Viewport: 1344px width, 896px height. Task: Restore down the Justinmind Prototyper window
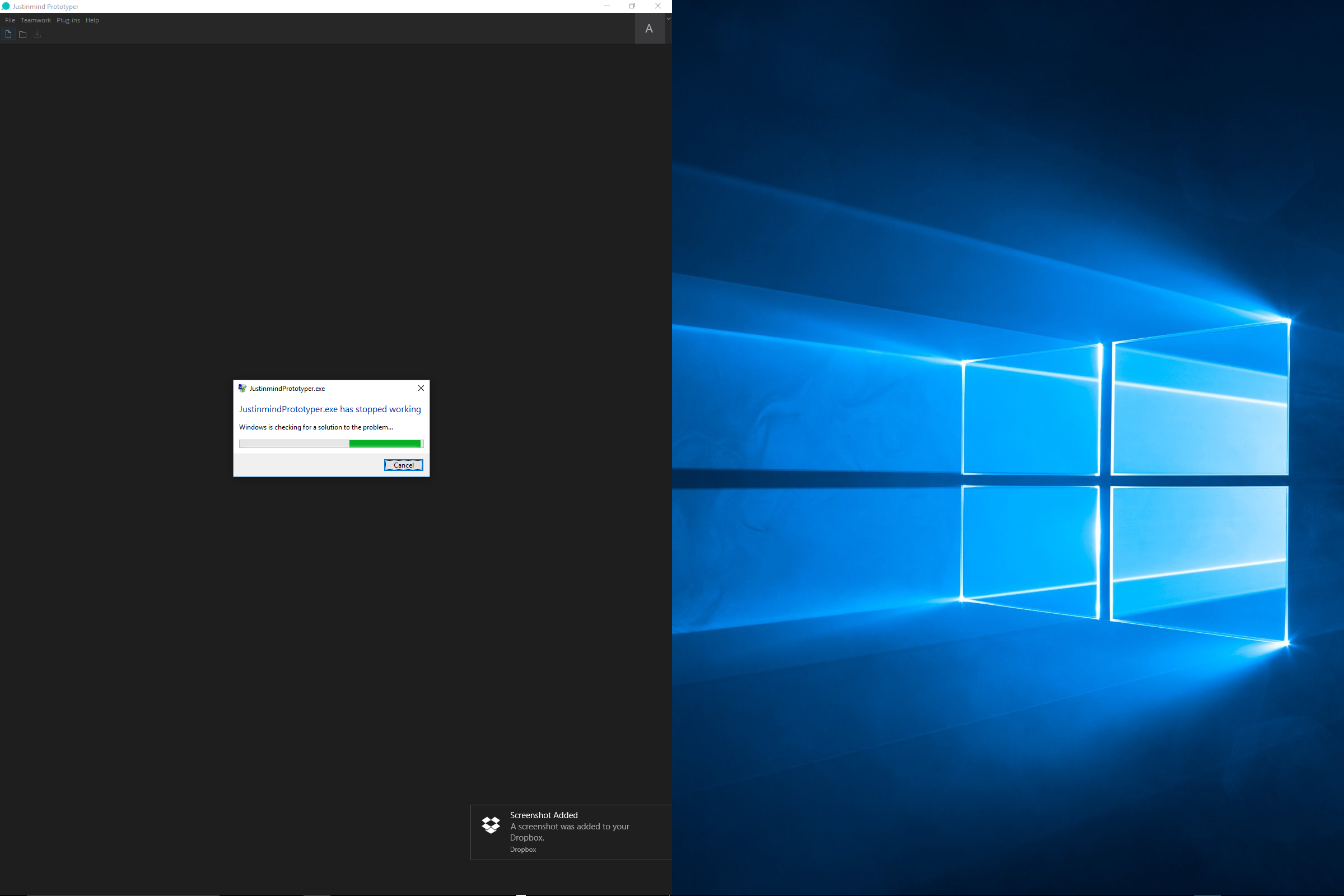(632, 6)
